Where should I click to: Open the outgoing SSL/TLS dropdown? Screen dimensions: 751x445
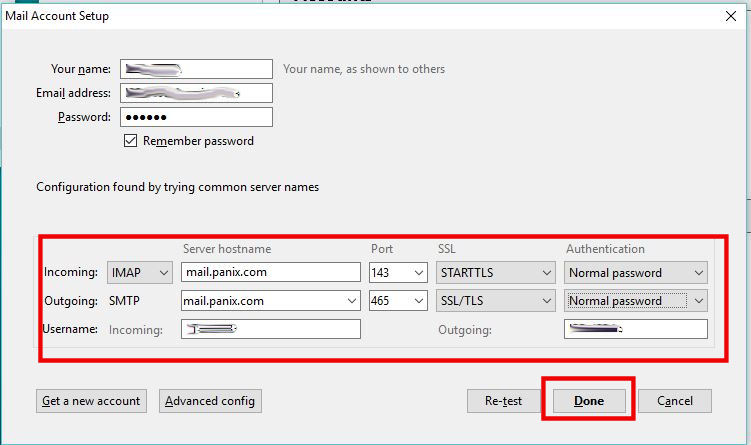tap(495, 300)
